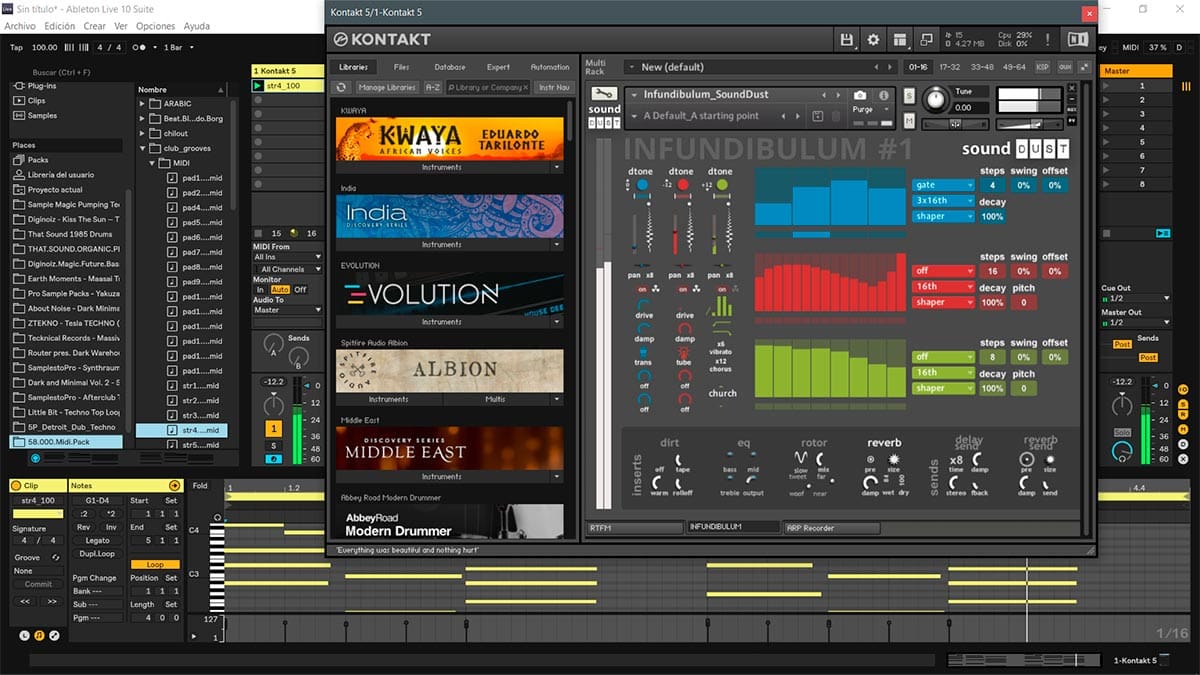Image resolution: width=1200 pixels, height=675 pixels.
Task: Click Librería del usuario in Places
Action: [54, 175]
